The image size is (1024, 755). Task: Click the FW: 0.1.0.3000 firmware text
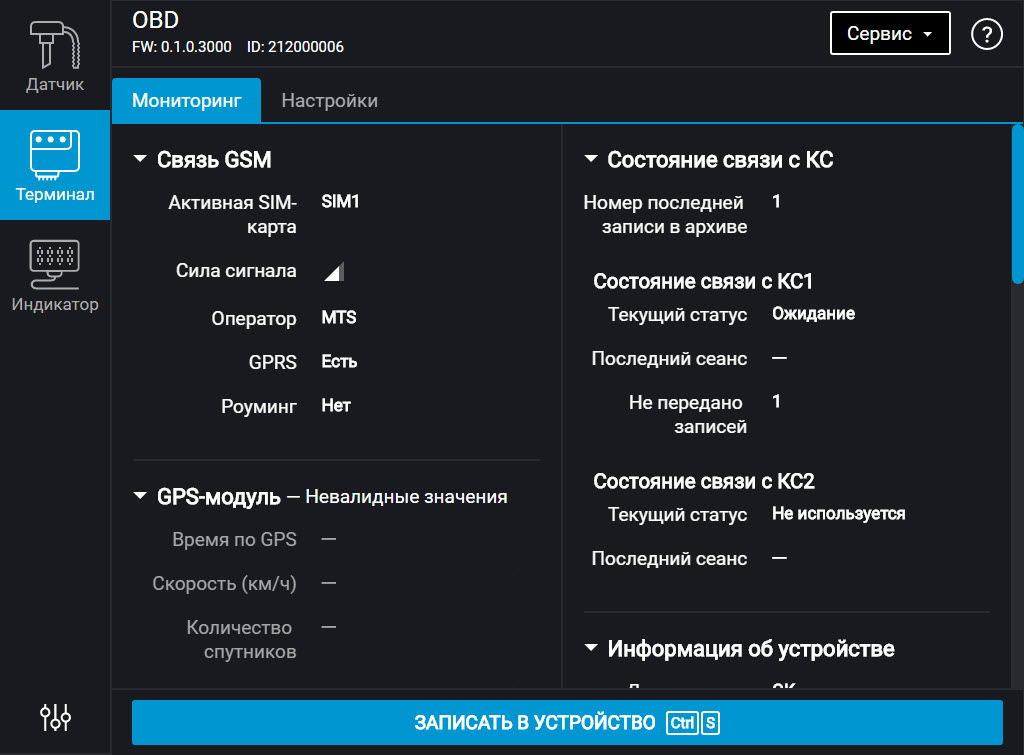pos(182,47)
